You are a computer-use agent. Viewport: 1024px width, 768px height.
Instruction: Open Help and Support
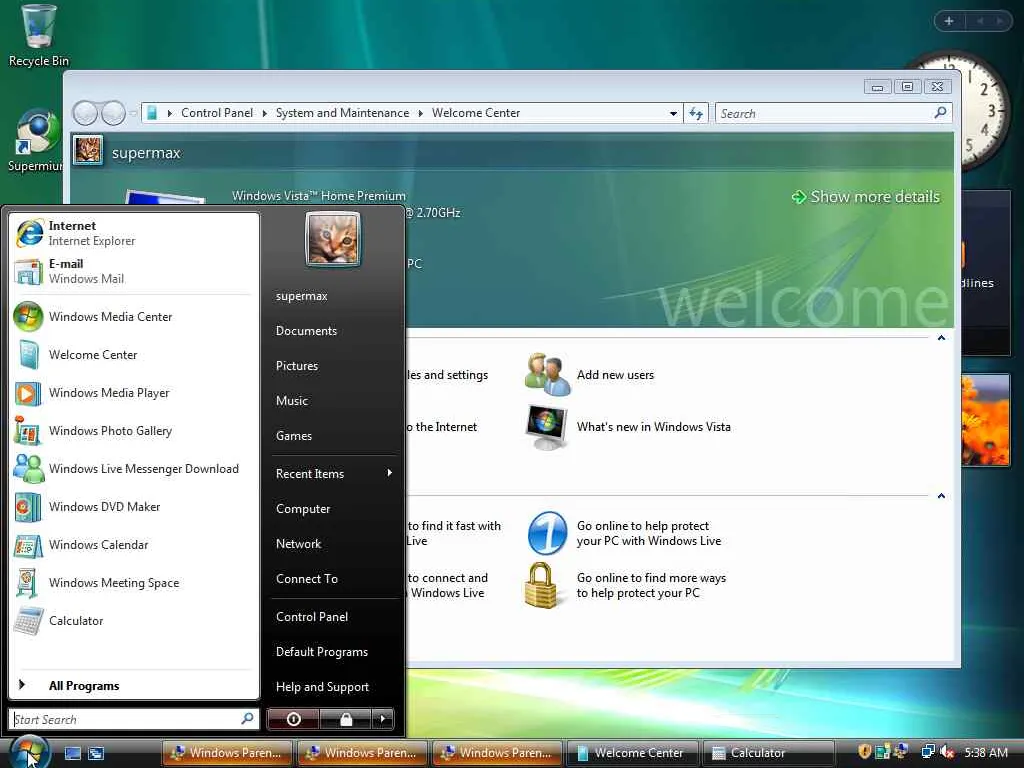click(x=333, y=686)
